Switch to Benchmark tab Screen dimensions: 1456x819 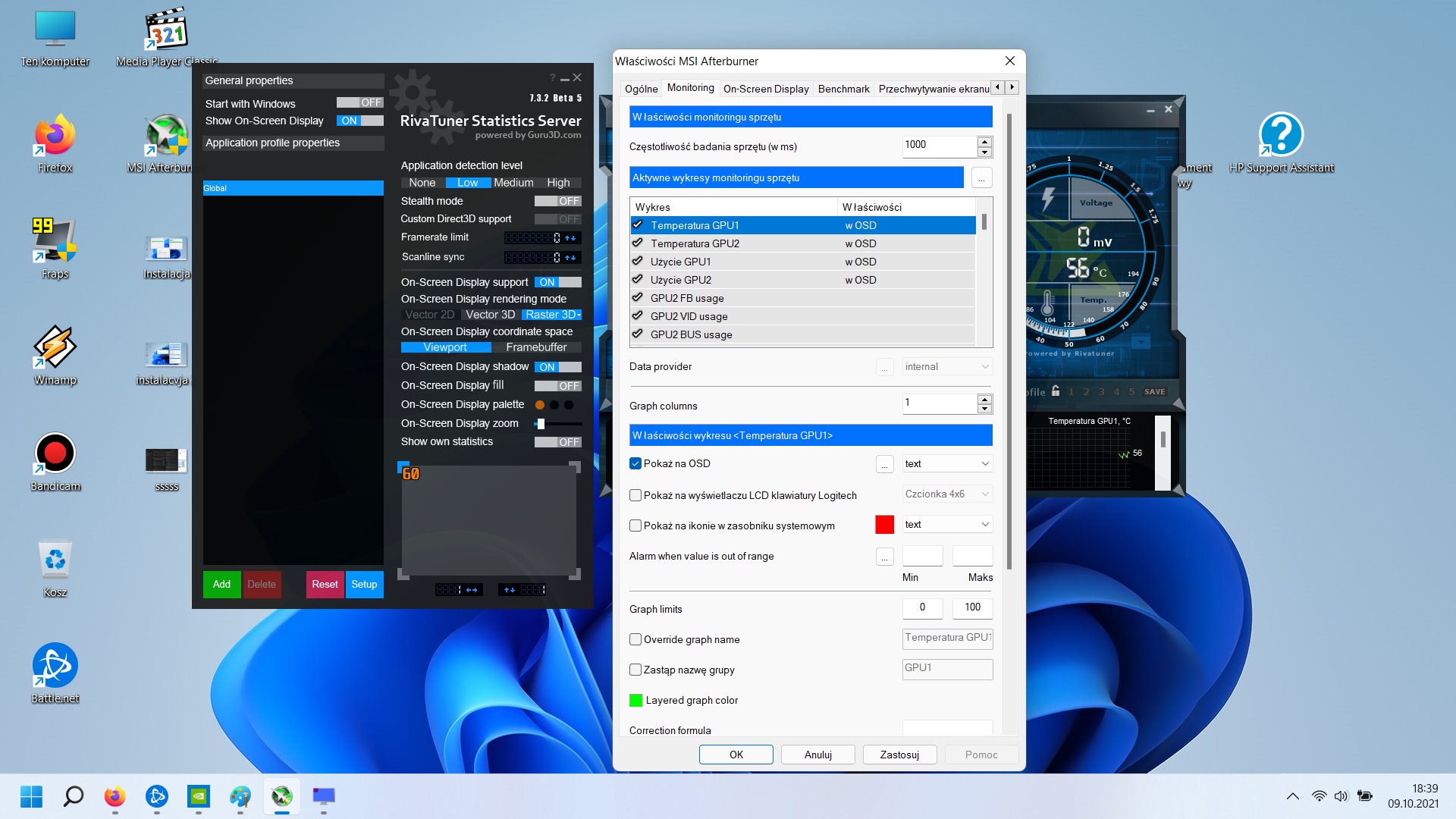[x=843, y=89]
